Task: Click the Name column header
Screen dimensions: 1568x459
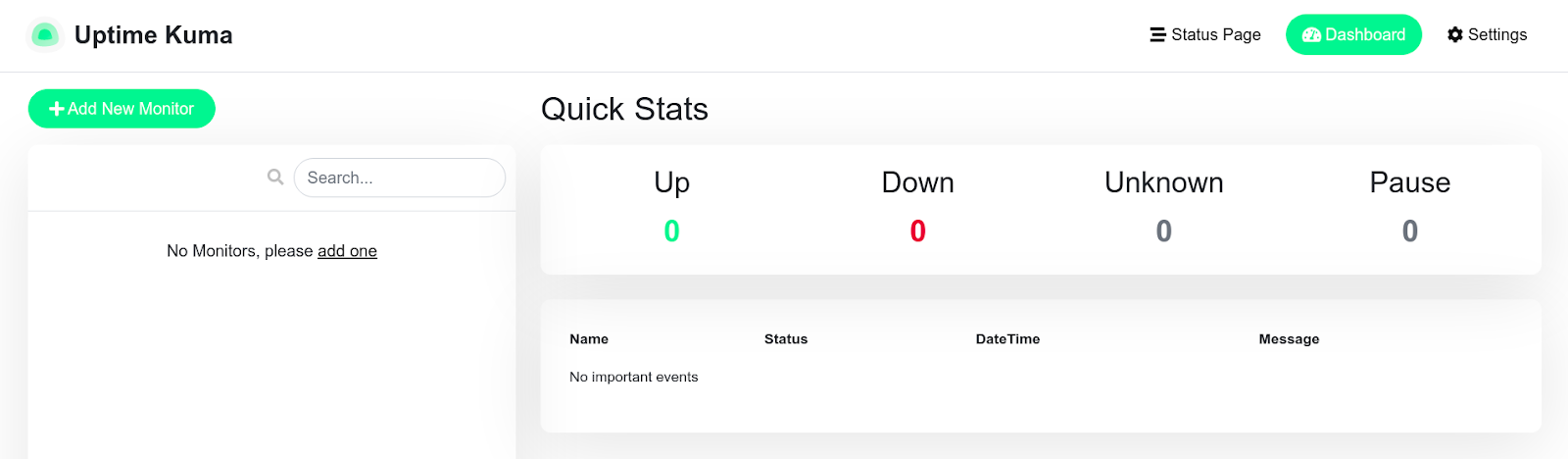Action: pyautogui.click(x=589, y=339)
